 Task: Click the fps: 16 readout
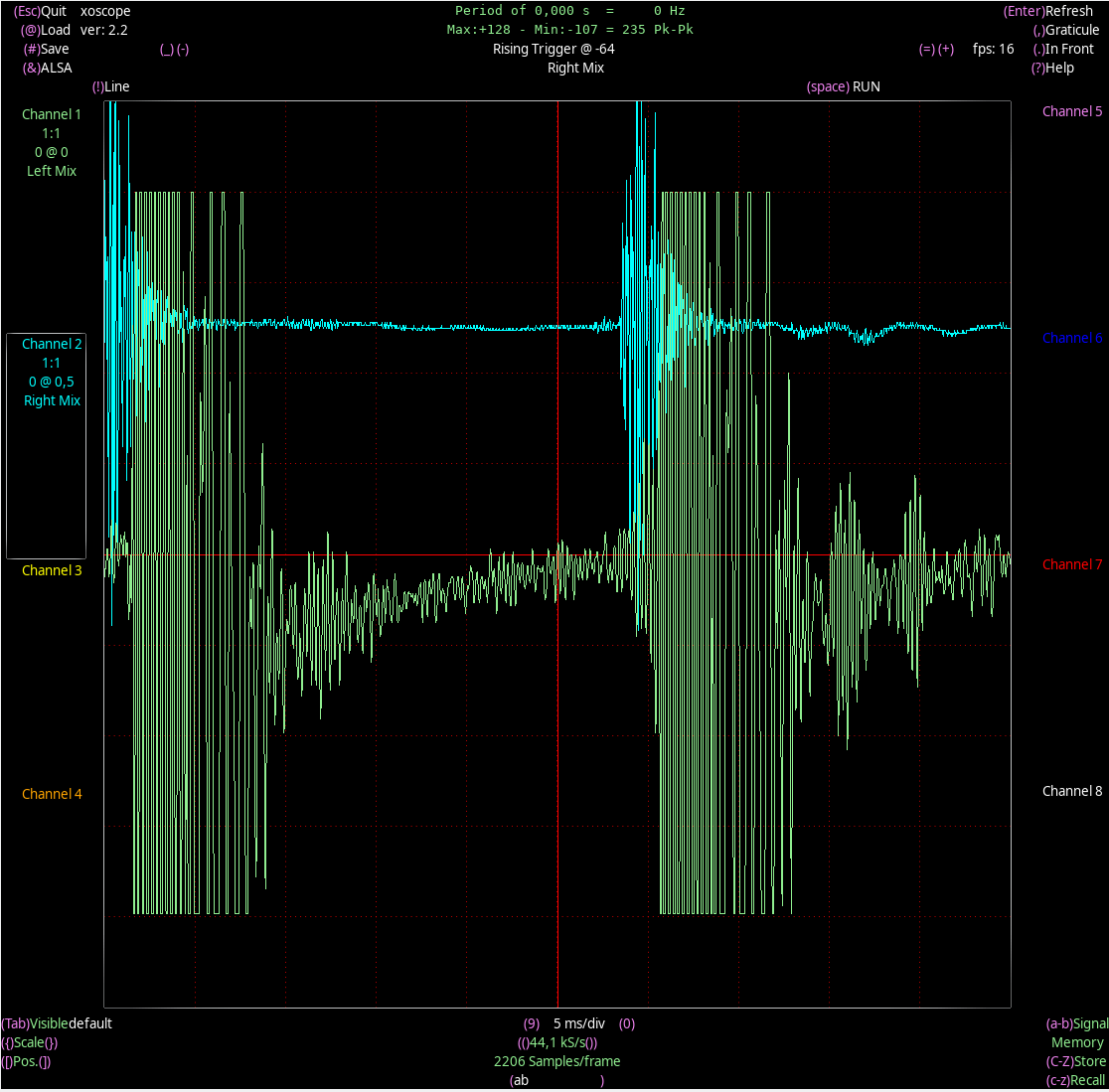click(x=993, y=49)
